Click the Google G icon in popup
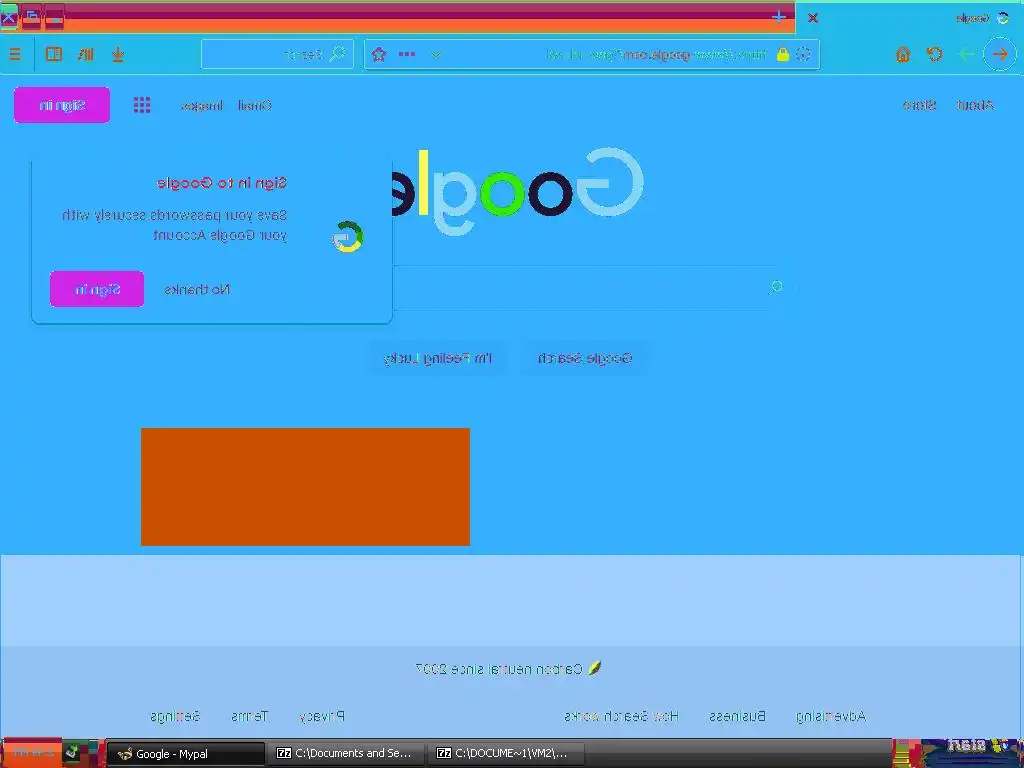Viewport: 1024px width, 768px height. 348,237
